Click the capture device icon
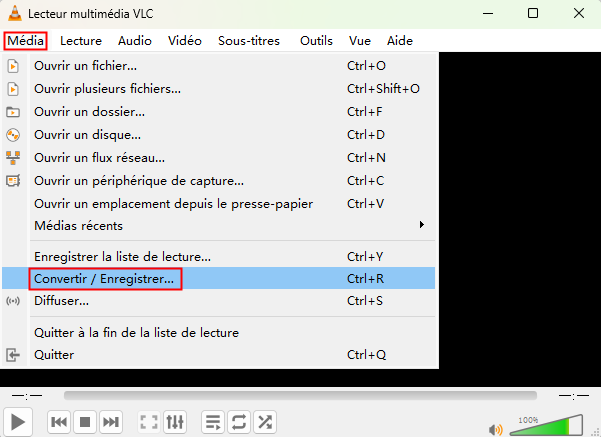Viewport: 601px width, 437px height. click(x=13, y=181)
